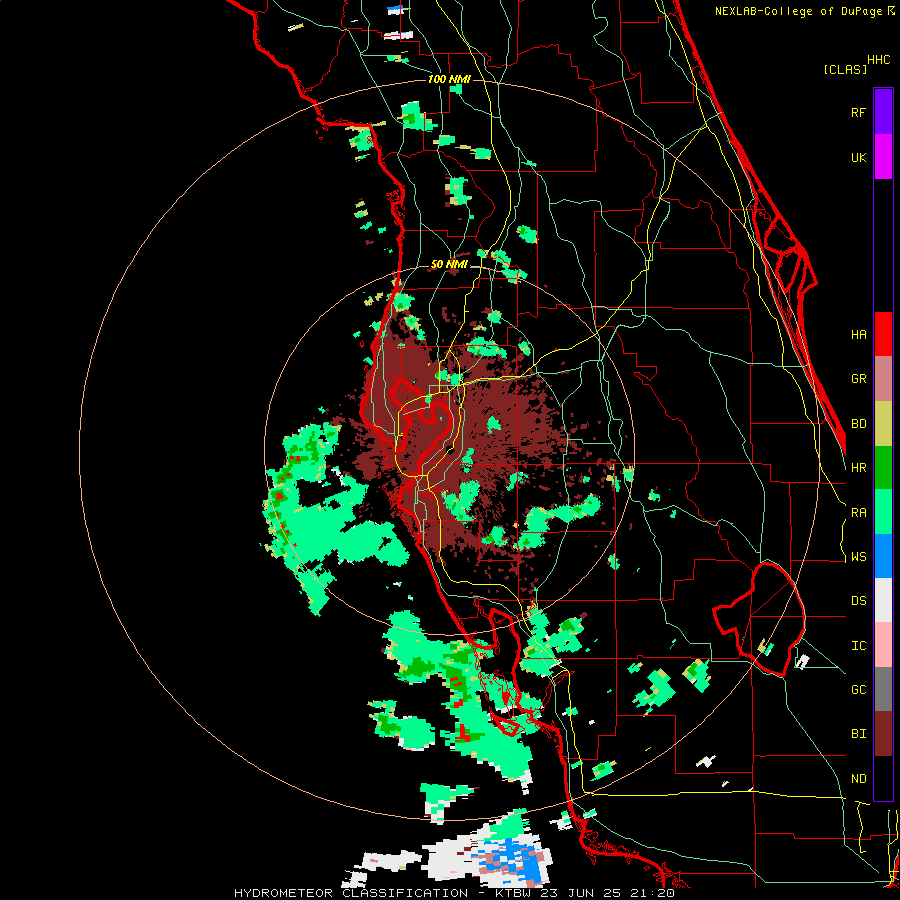Image resolution: width=900 pixels, height=900 pixels.
Task: Click the BD legend label
Action: [x=858, y=424]
